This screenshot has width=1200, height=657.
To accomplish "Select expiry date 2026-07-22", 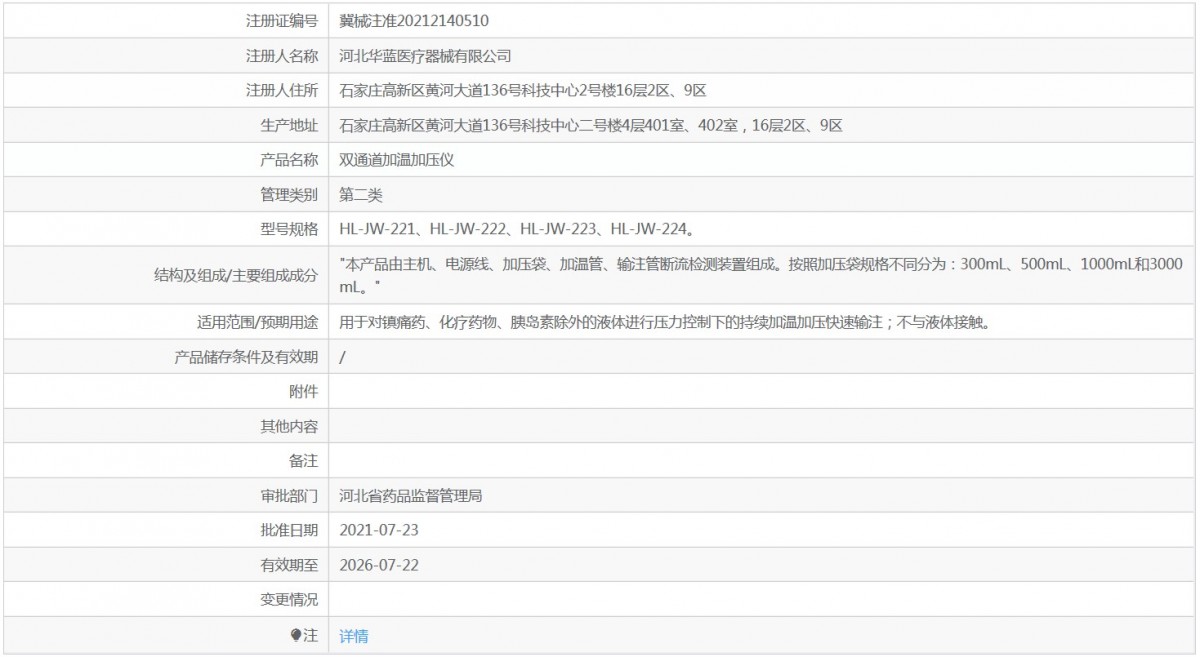I will (379, 565).
